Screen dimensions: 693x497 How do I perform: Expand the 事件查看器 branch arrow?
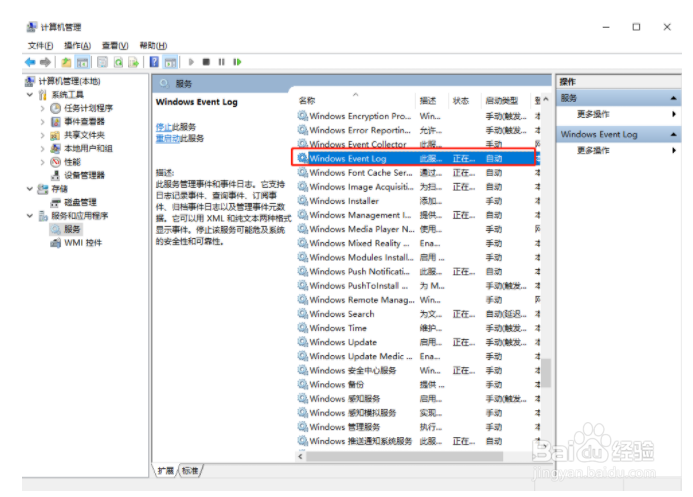coord(43,121)
